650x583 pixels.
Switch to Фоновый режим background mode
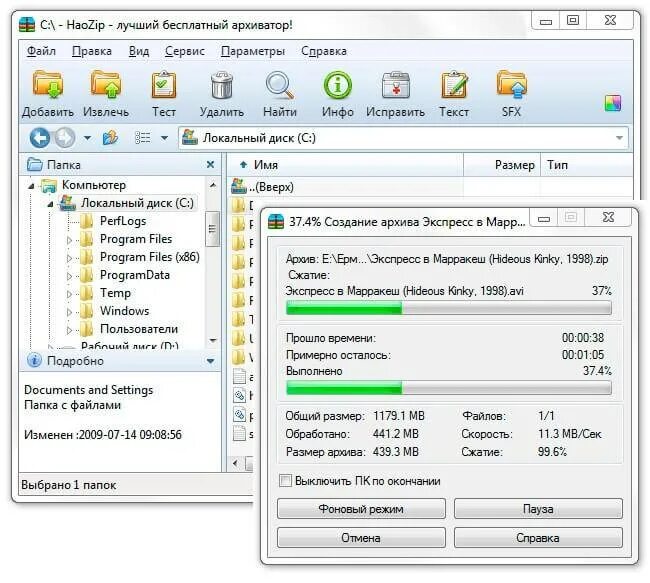click(x=361, y=508)
